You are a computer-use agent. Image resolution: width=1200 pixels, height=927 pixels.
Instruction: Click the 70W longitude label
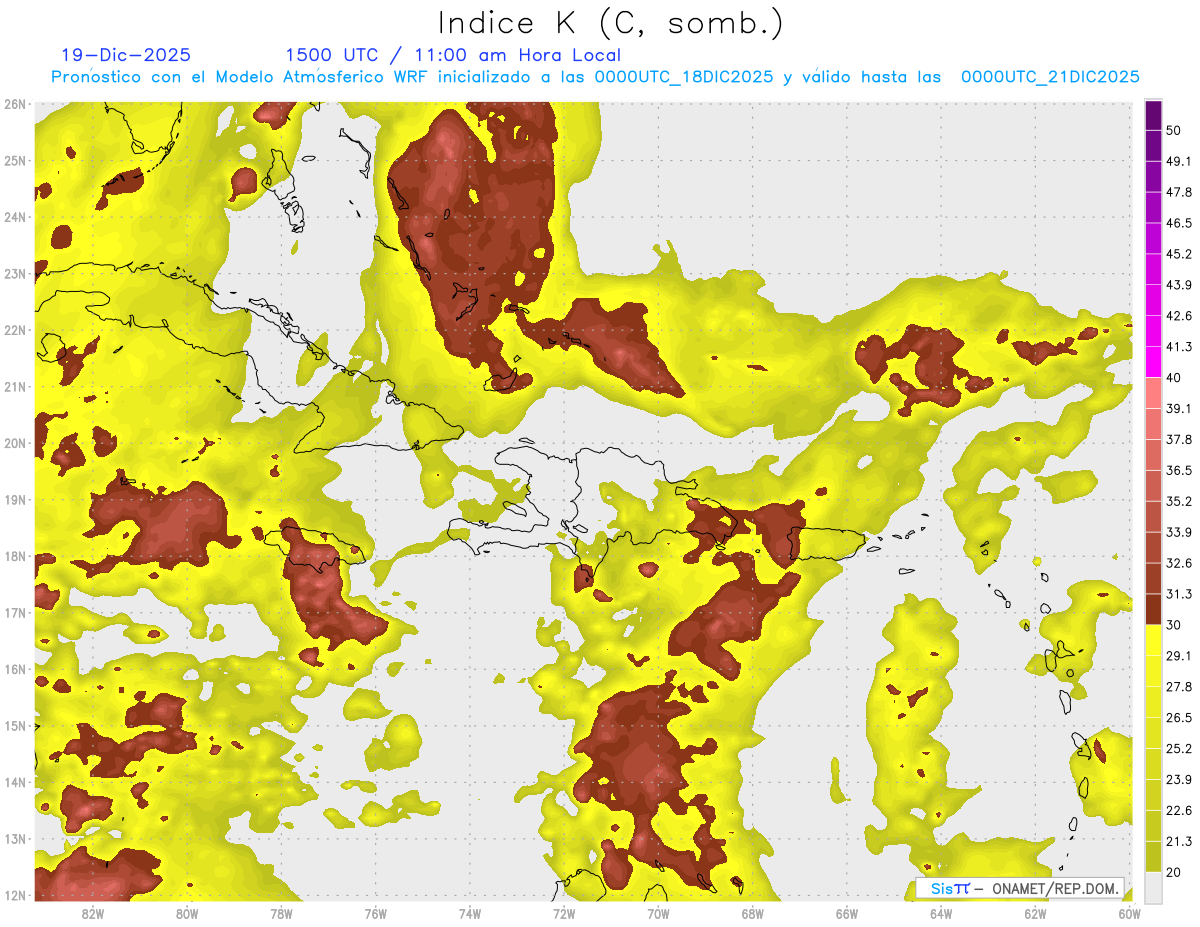(658, 914)
